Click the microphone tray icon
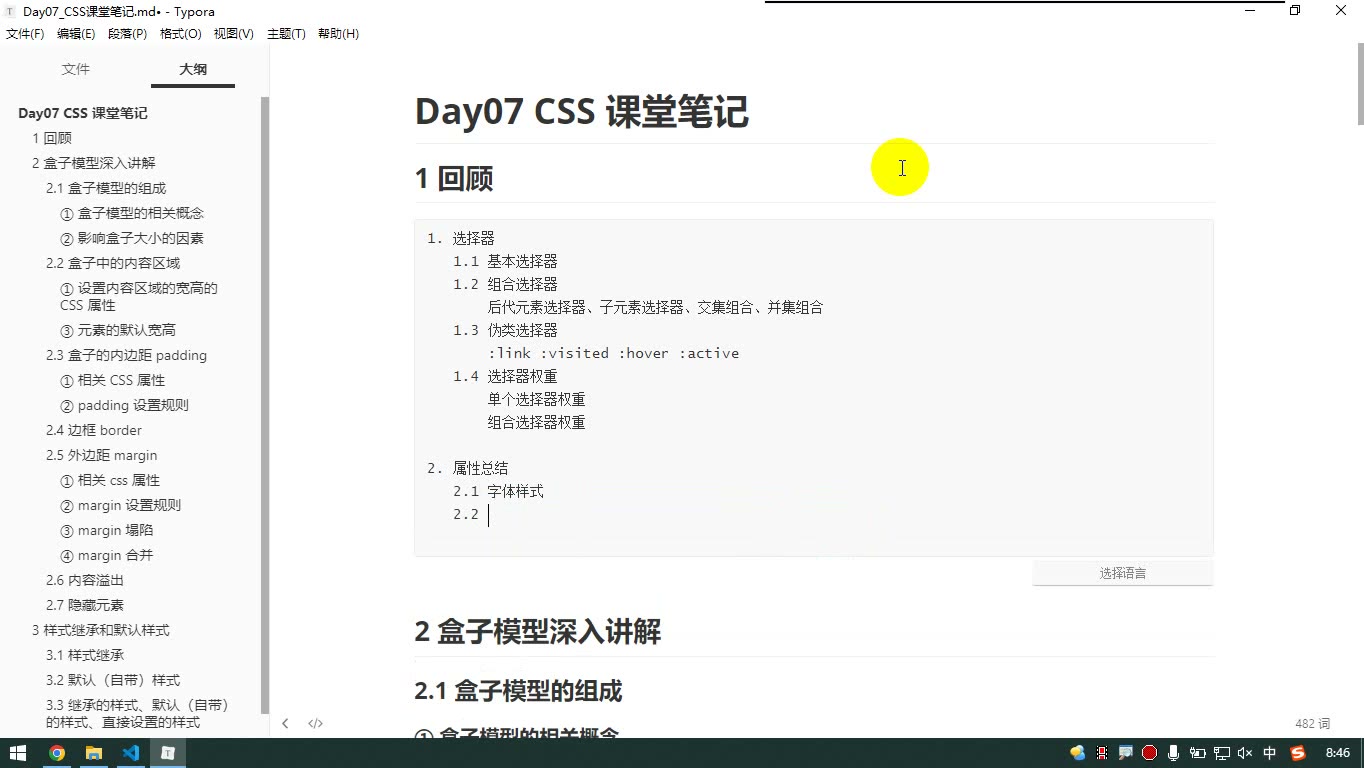 1173,753
